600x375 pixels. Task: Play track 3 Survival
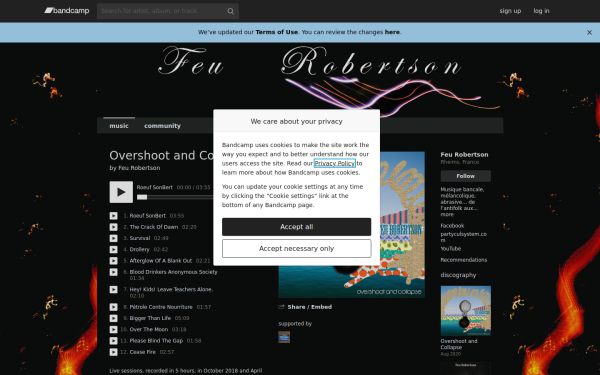coord(114,238)
